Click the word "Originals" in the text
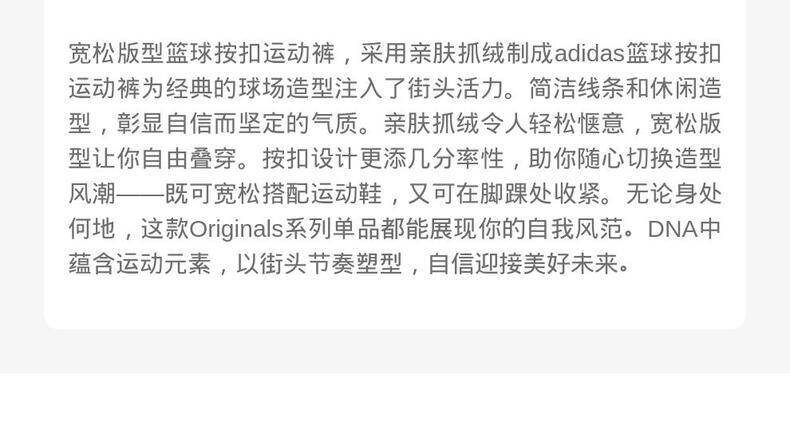Viewport: 790px width, 445px height. (236, 229)
